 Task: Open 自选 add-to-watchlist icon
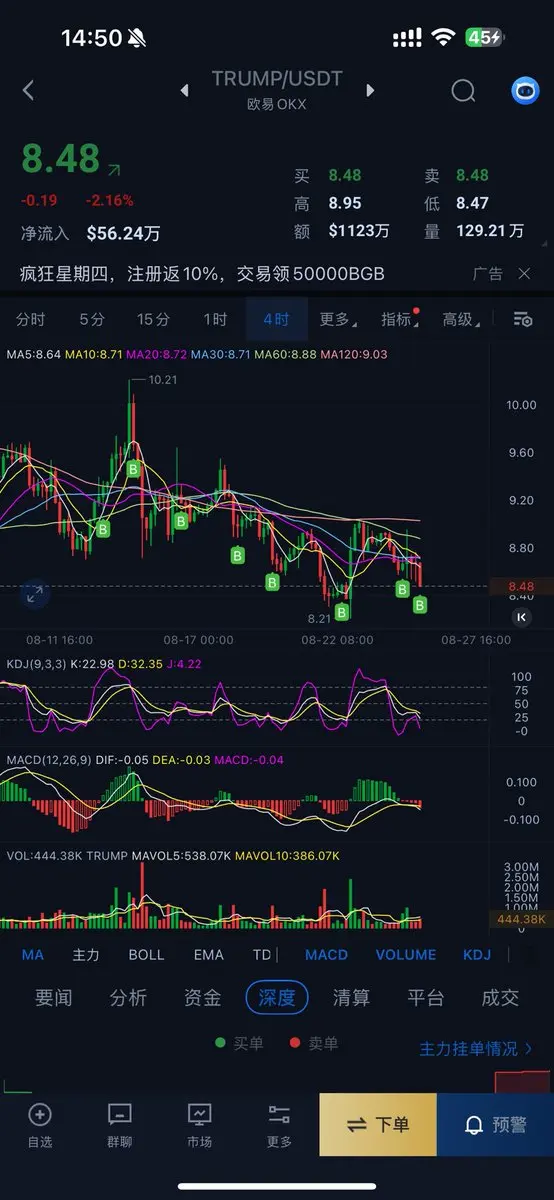pyautogui.click(x=40, y=1125)
